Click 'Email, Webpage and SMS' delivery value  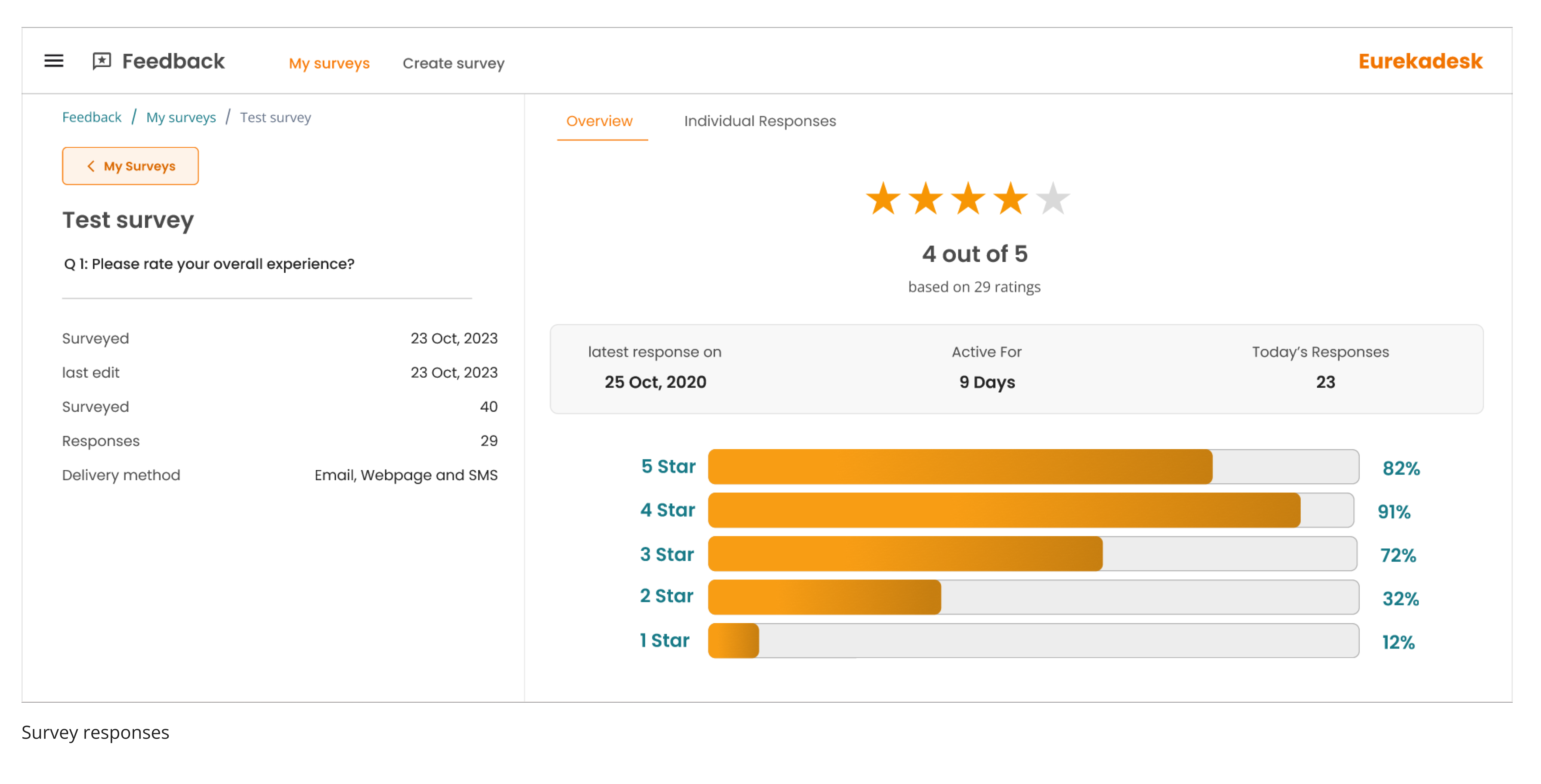406,475
